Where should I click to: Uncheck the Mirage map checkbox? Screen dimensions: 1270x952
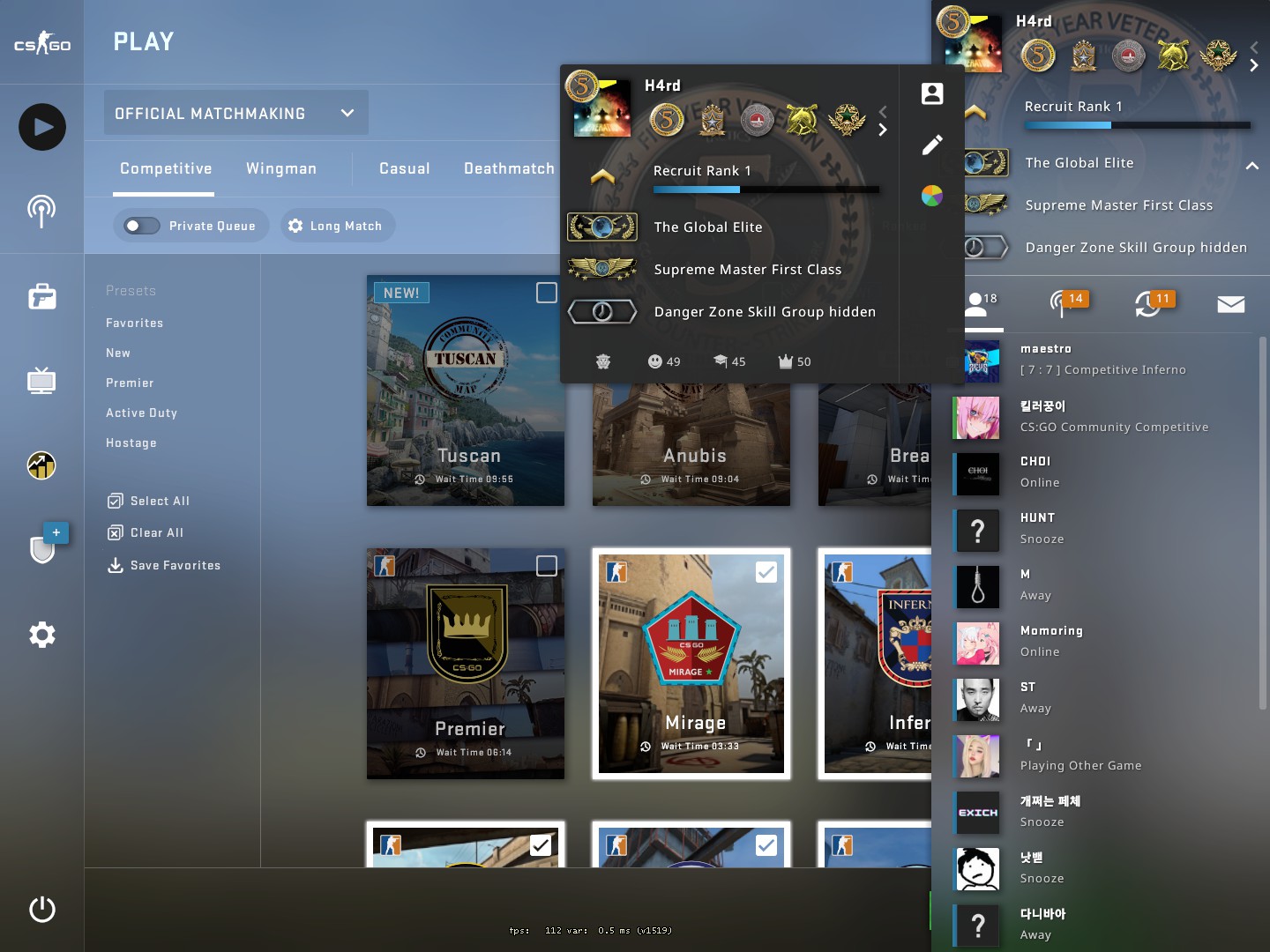tap(766, 572)
